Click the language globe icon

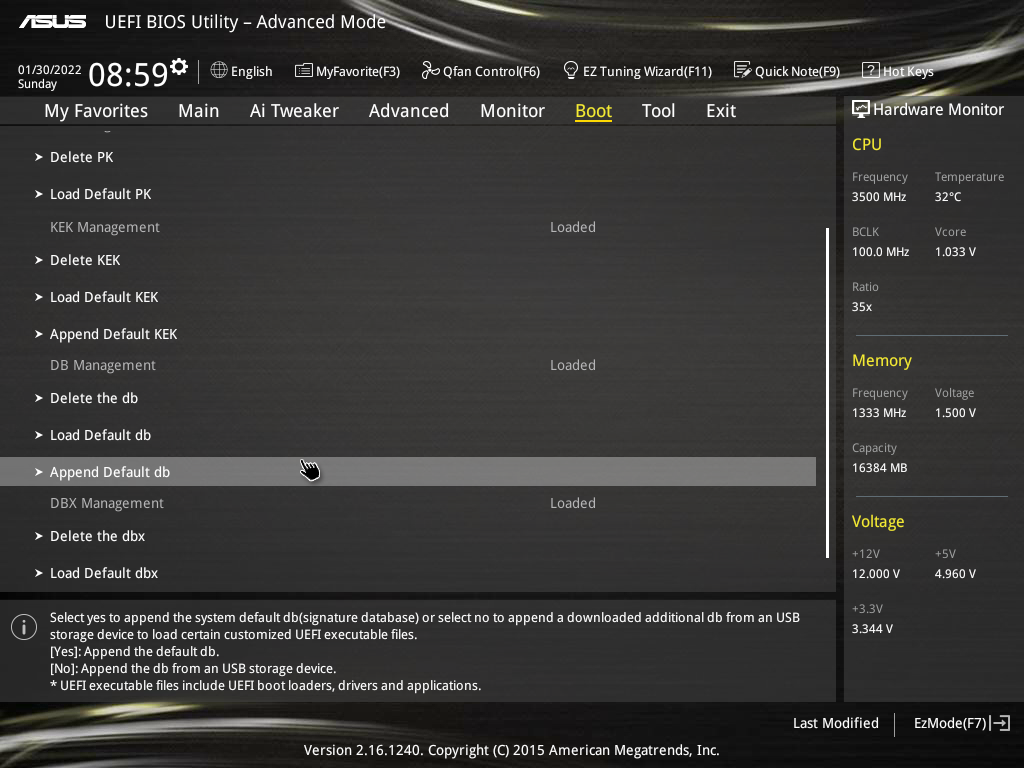(x=219, y=70)
